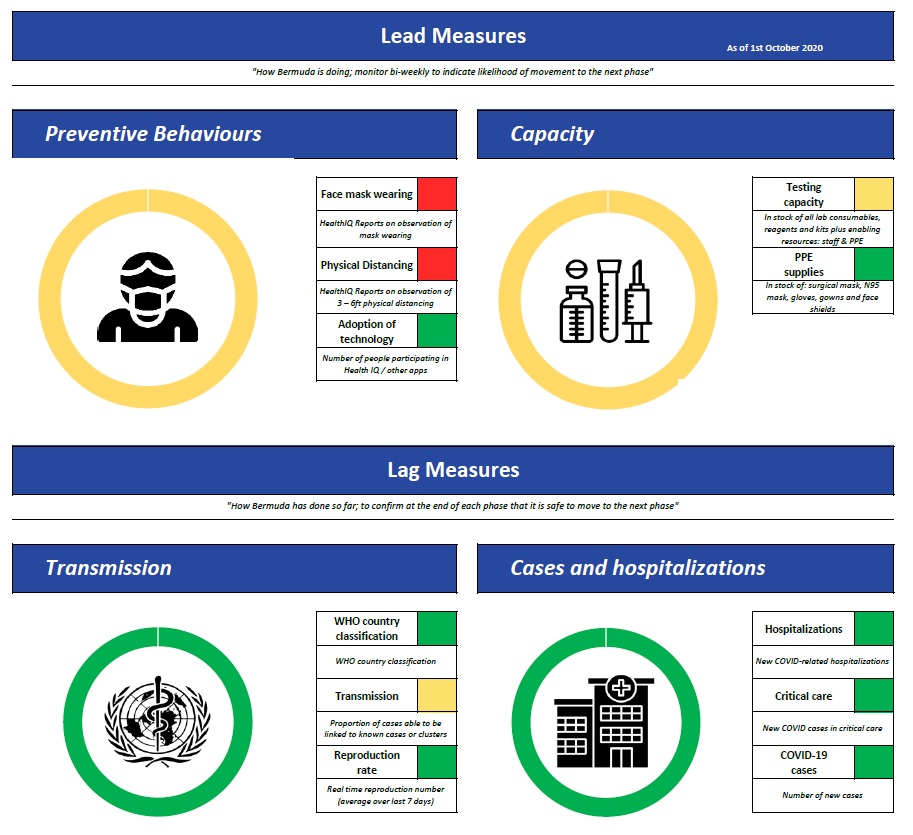Click the green swatch beside COVID-19 cases
913x835 pixels.
coord(873,762)
